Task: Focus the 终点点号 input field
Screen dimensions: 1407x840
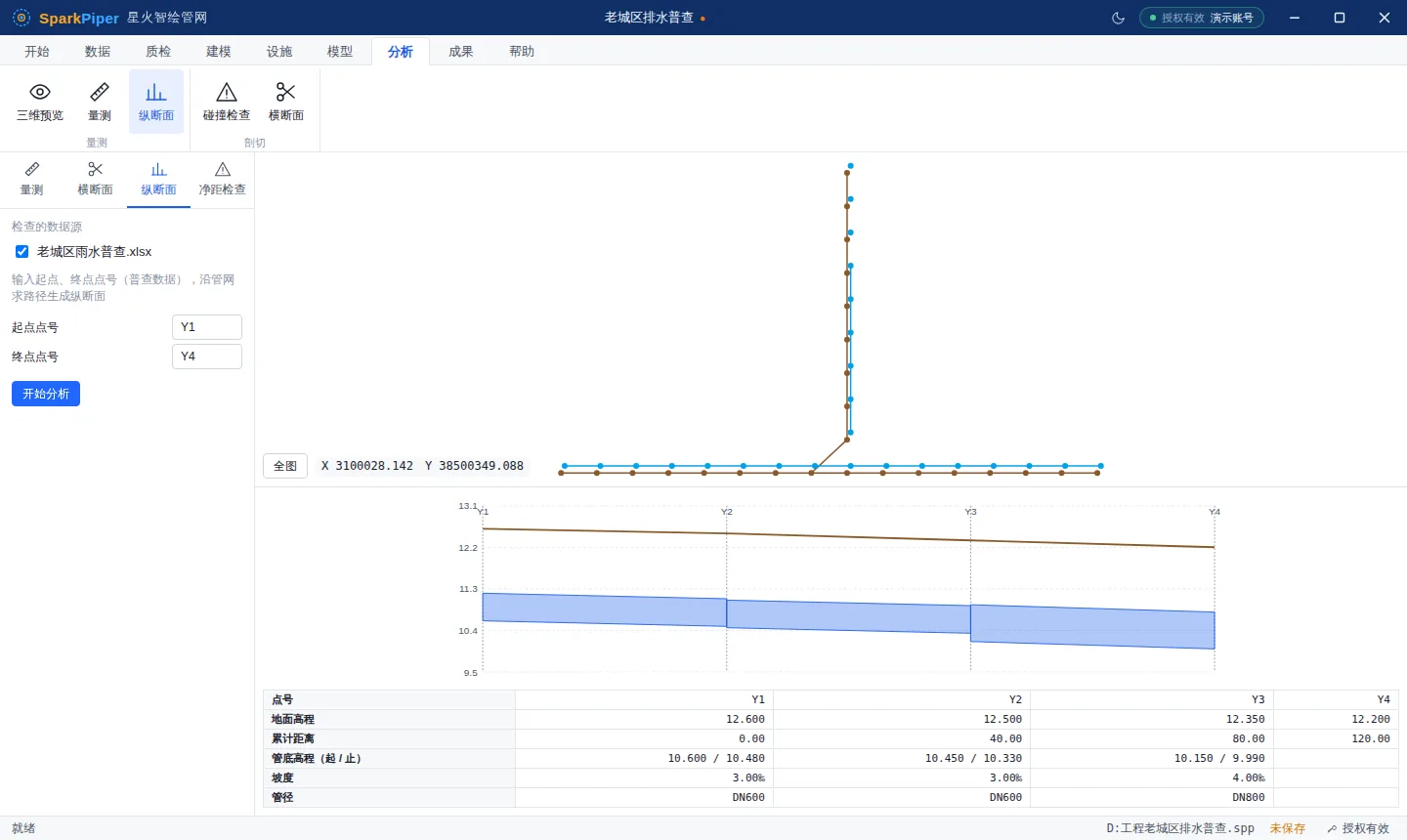Action: 207,357
